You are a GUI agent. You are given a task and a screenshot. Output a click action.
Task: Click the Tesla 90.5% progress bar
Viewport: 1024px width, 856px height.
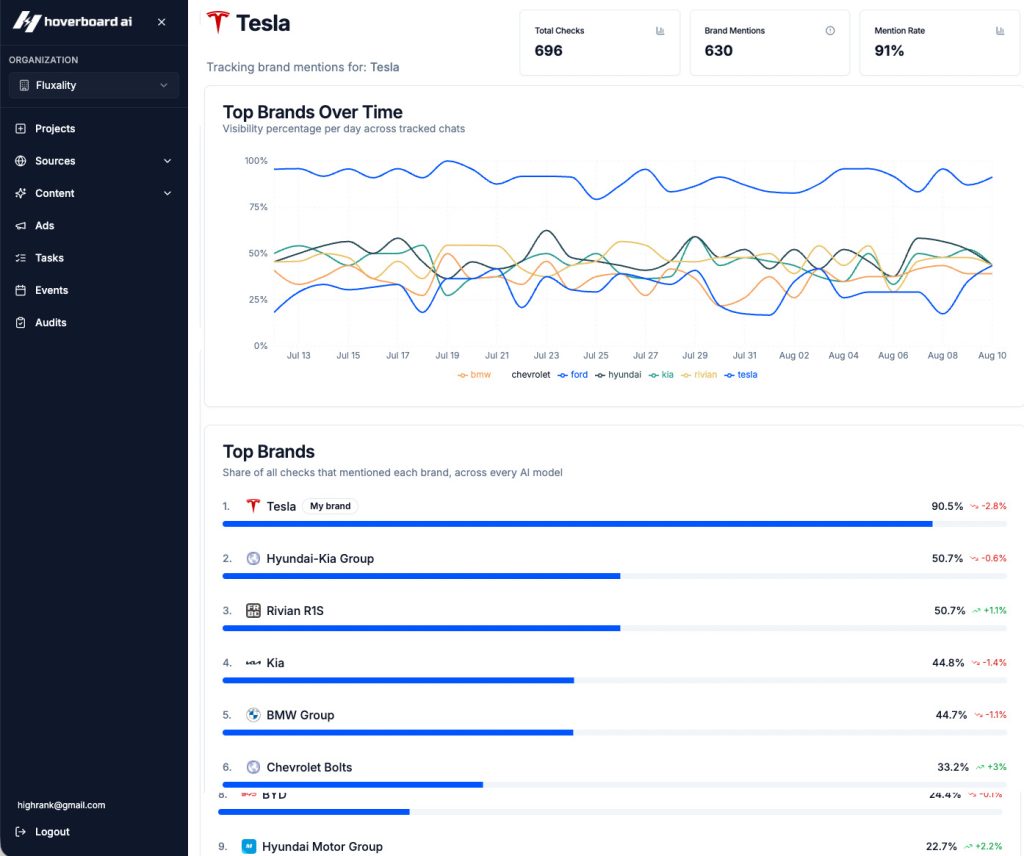[x=614, y=524]
